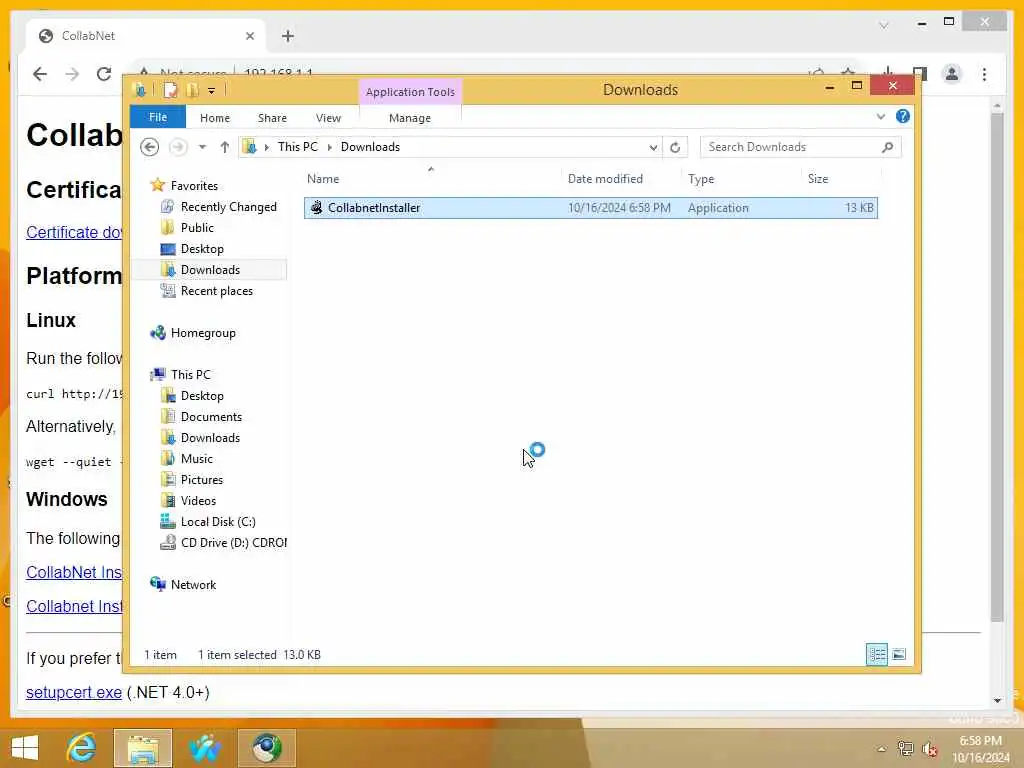Open Explorer Help icon

[x=903, y=116]
